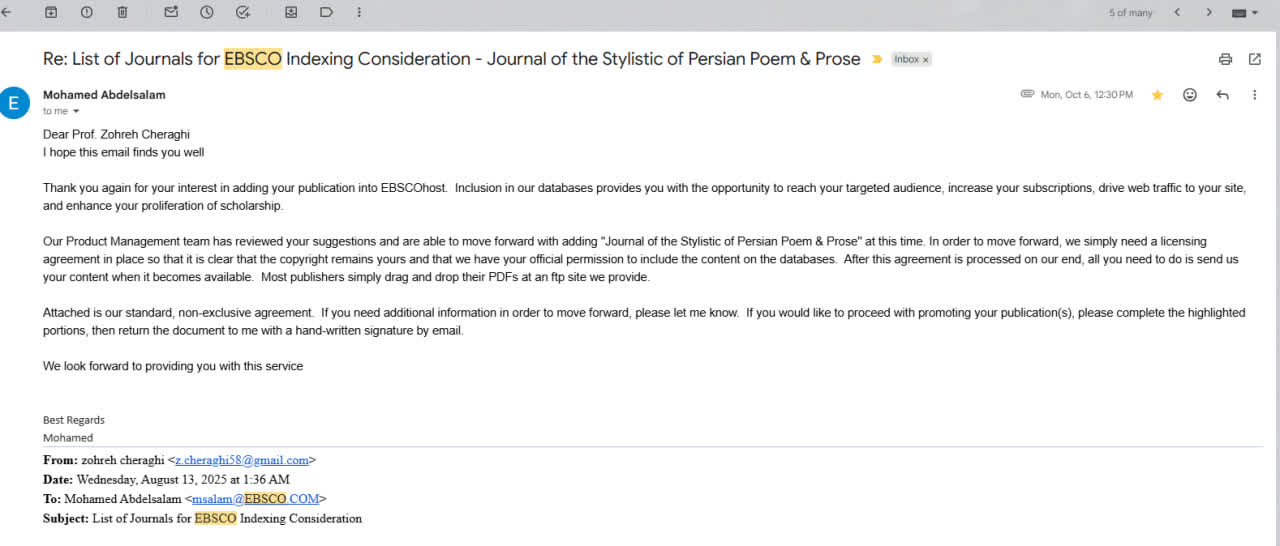Click the z.cheraghi58@gmail.com email link
This screenshot has width=1280, height=546.
242,460
